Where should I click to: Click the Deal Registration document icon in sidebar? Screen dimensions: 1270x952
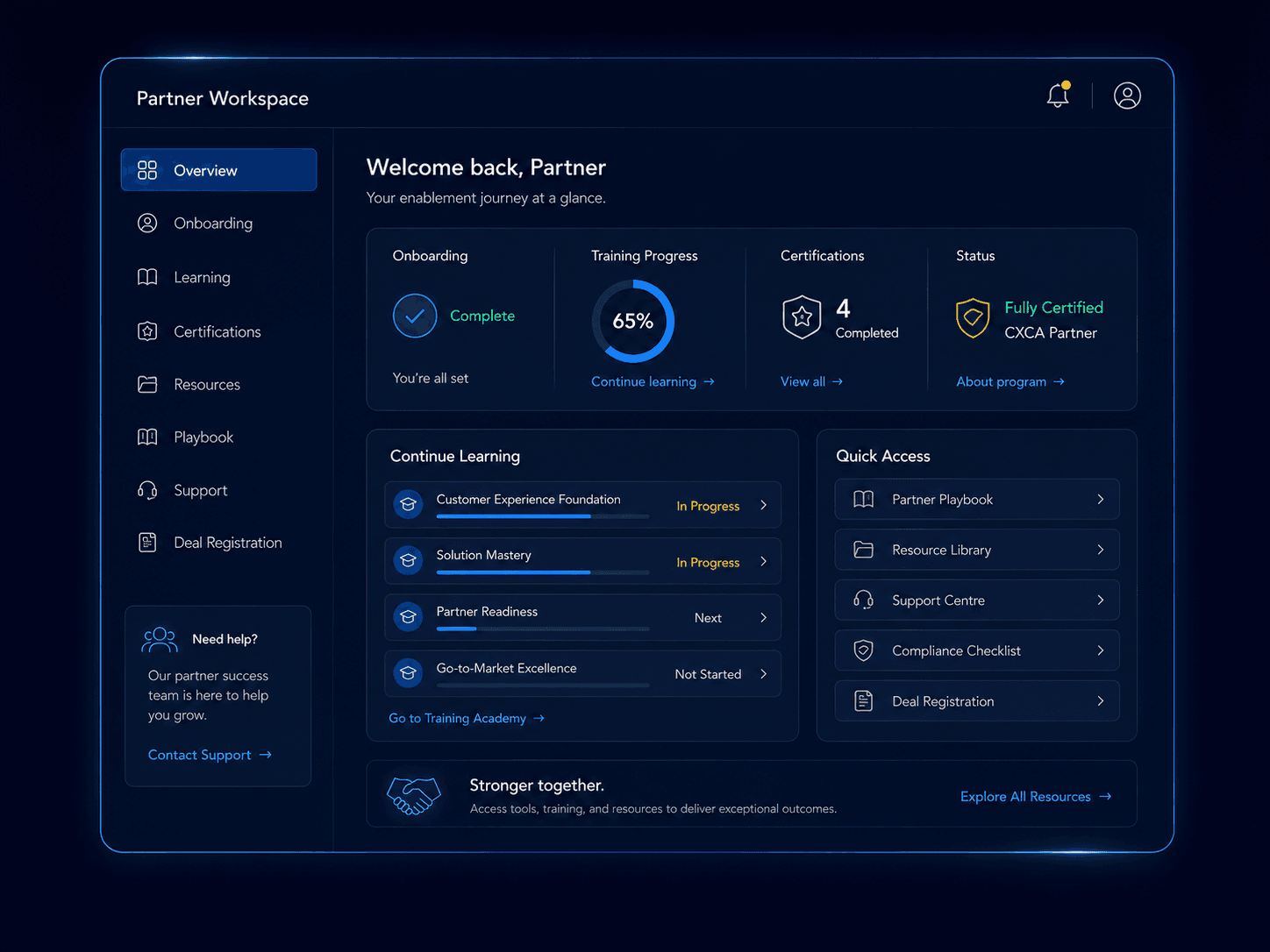[x=147, y=543]
